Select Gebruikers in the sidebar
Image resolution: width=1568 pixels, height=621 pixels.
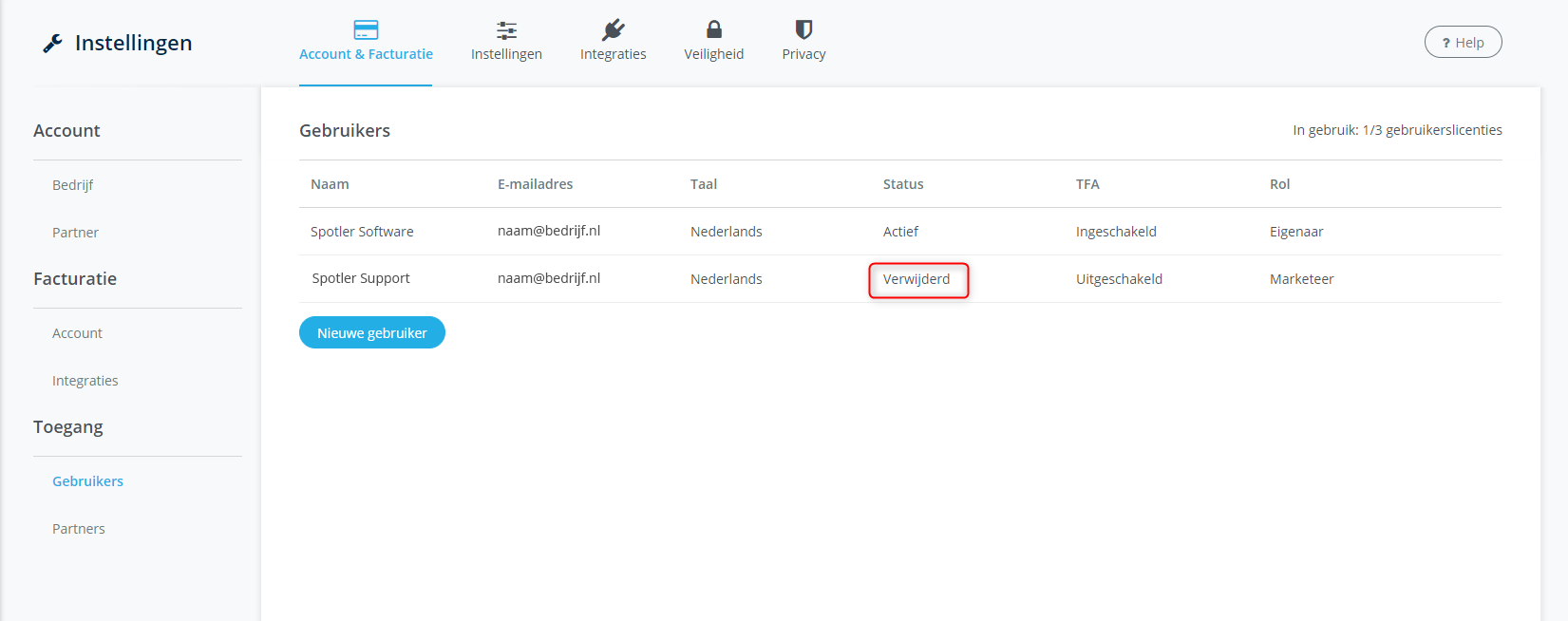pyautogui.click(x=87, y=481)
